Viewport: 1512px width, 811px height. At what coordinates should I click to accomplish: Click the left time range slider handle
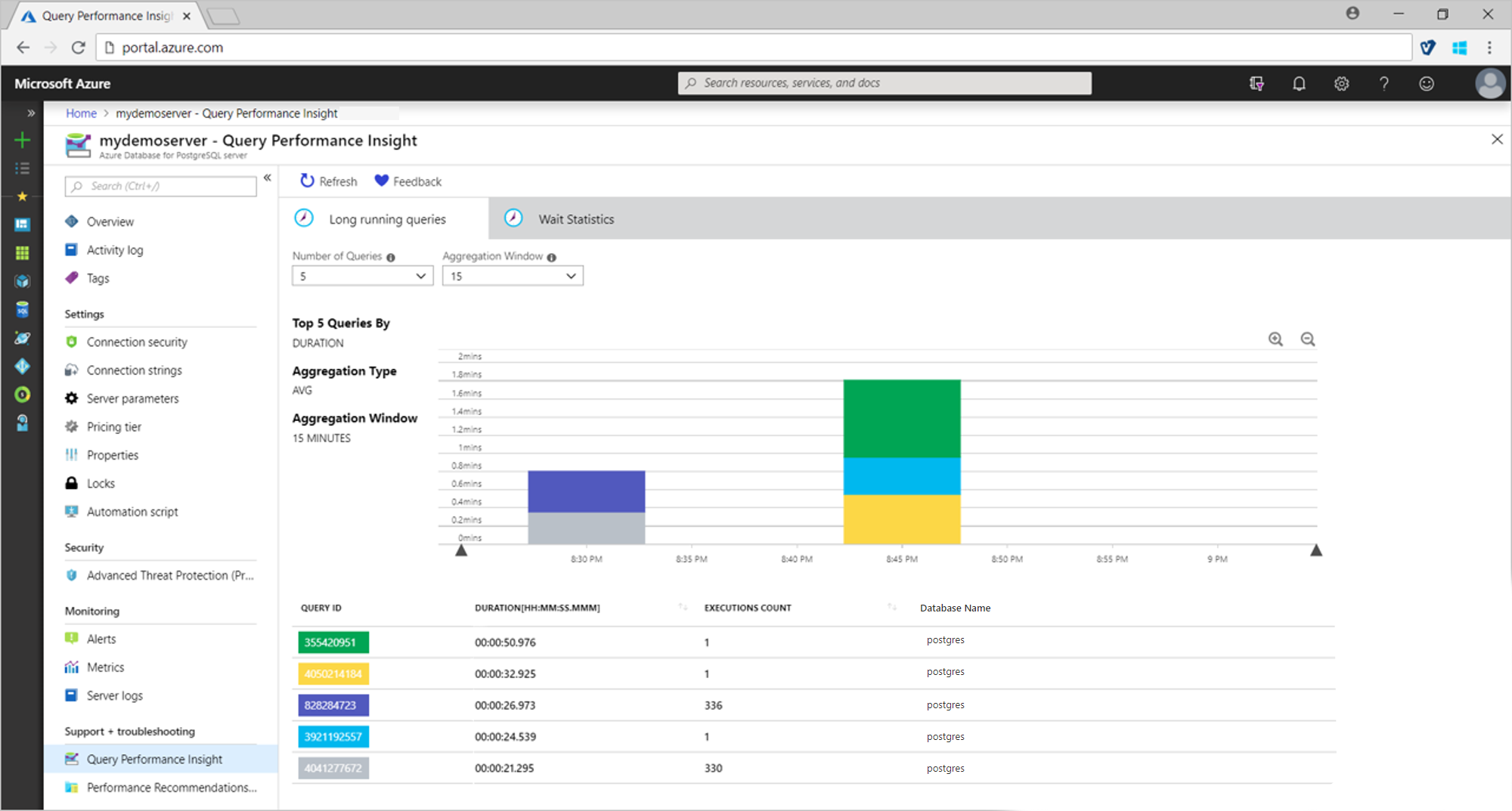pyautogui.click(x=461, y=550)
